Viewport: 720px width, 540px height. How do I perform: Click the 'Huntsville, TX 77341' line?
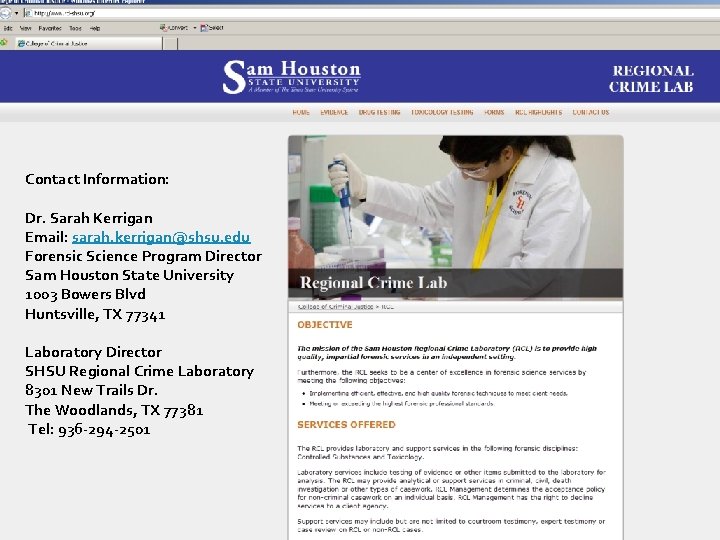click(95, 315)
